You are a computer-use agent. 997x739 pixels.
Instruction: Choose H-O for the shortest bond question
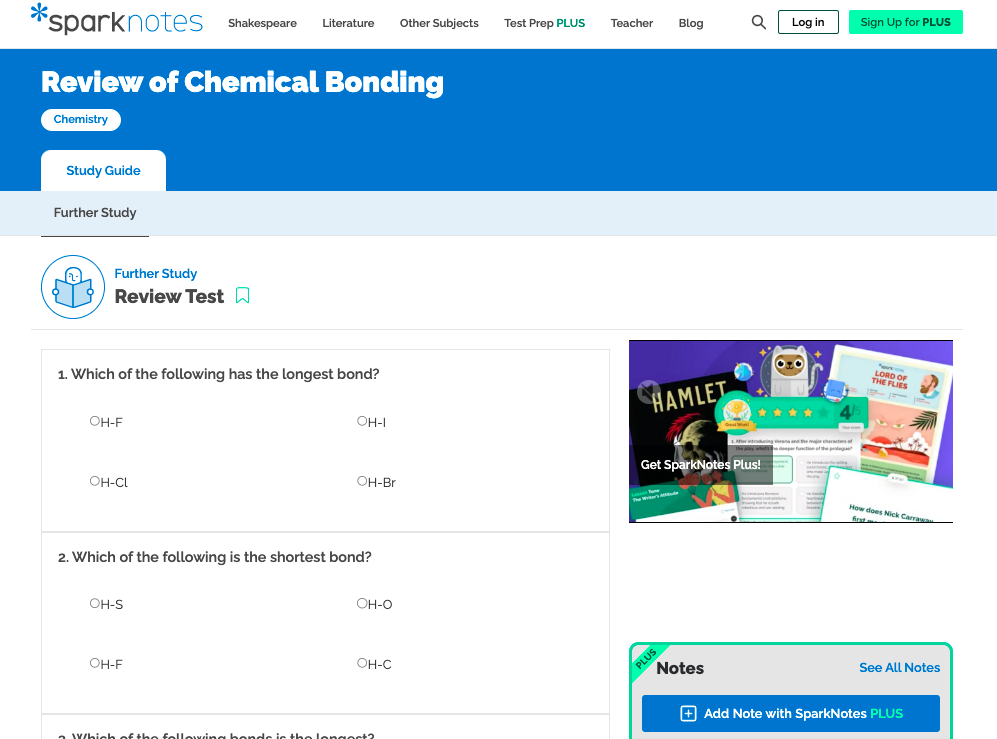click(361, 603)
